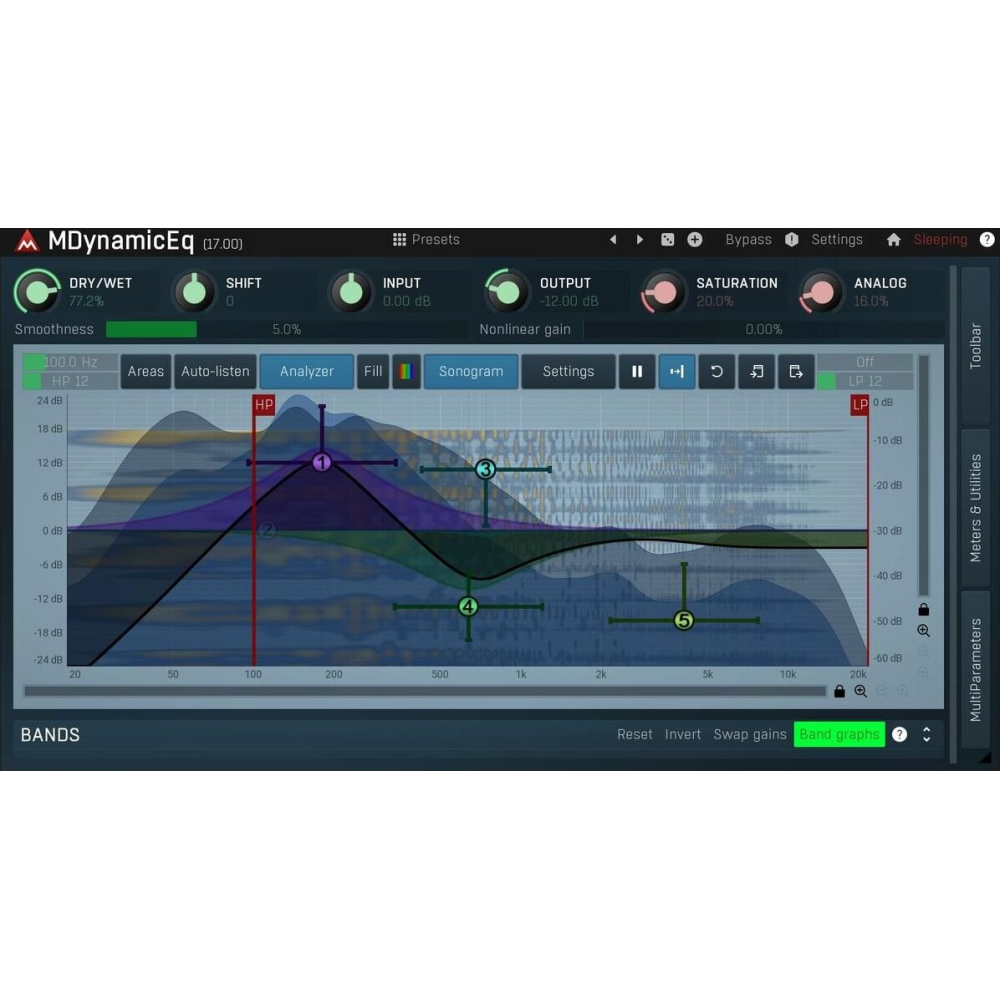Viewport: 1000px width, 1000px height.
Task: Open the Meters & Utilities side tab
Action: [975, 510]
